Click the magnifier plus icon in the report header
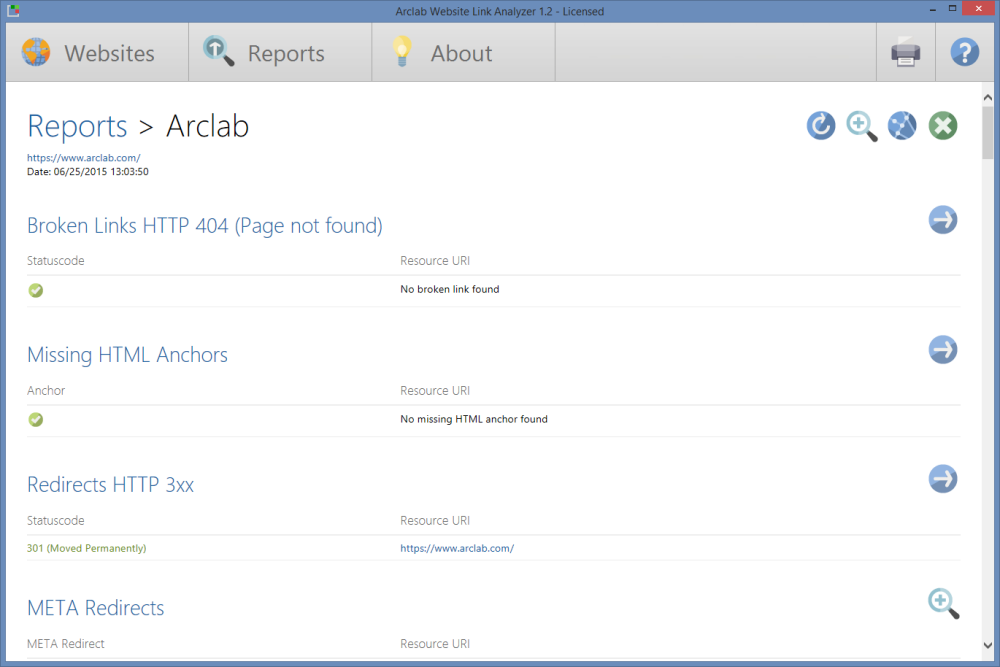This screenshot has height=667, width=1000. coord(862,126)
